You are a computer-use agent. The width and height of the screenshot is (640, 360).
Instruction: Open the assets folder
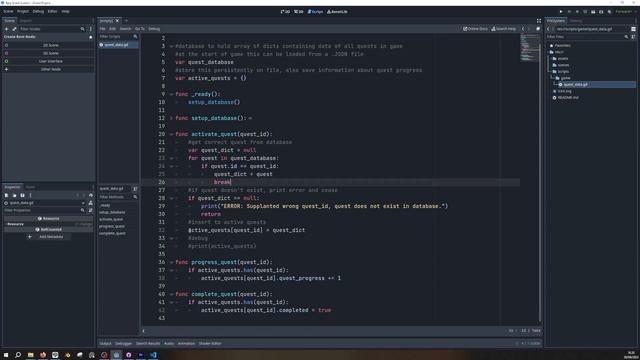click(562, 58)
